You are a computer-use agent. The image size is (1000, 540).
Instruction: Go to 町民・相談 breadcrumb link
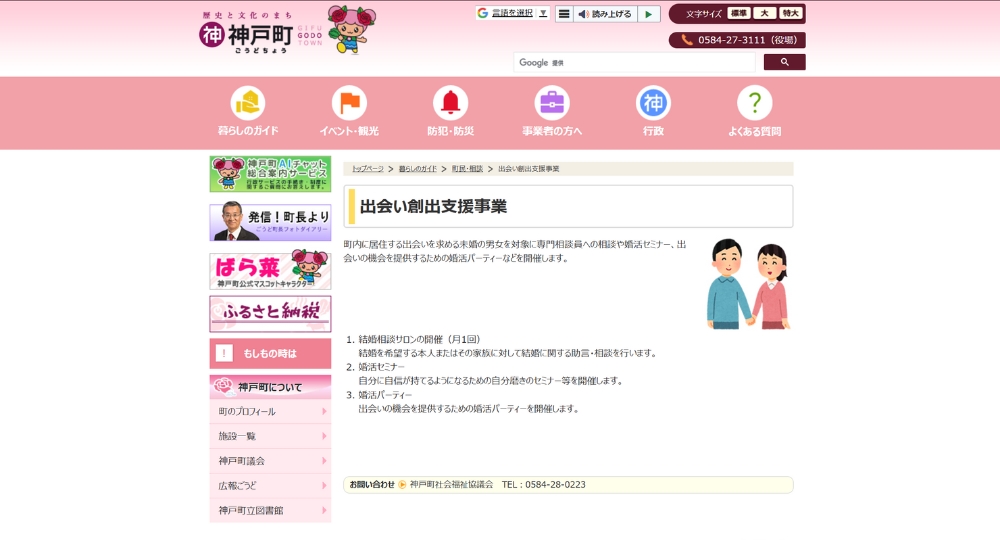[x=467, y=169]
